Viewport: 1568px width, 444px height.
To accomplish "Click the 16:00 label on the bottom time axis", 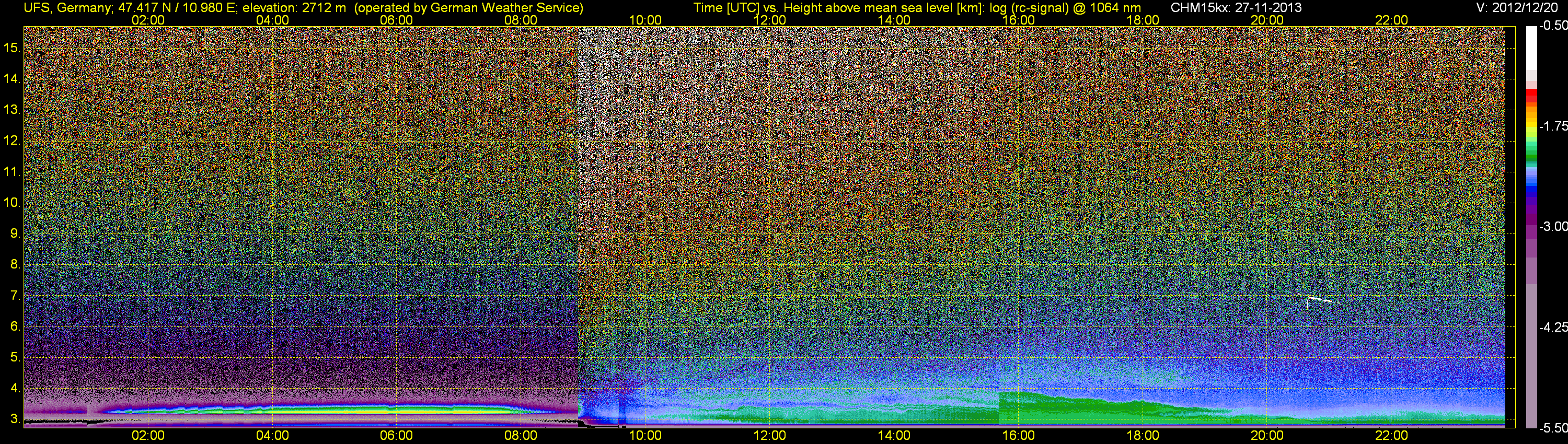I will coord(1018,436).
